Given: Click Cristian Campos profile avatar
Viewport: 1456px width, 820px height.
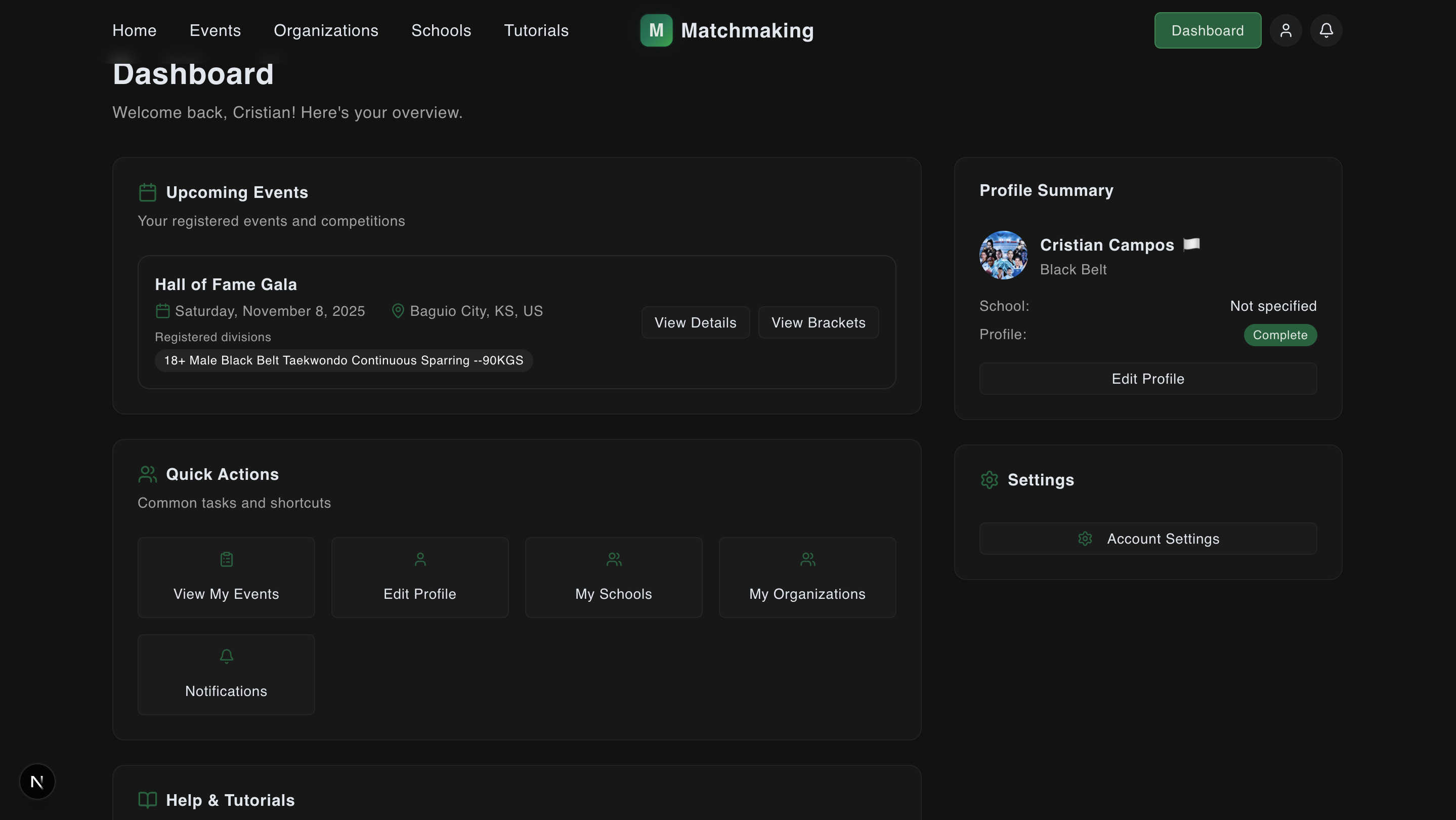Looking at the screenshot, I should pyautogui.click(x=1003, y=255).
